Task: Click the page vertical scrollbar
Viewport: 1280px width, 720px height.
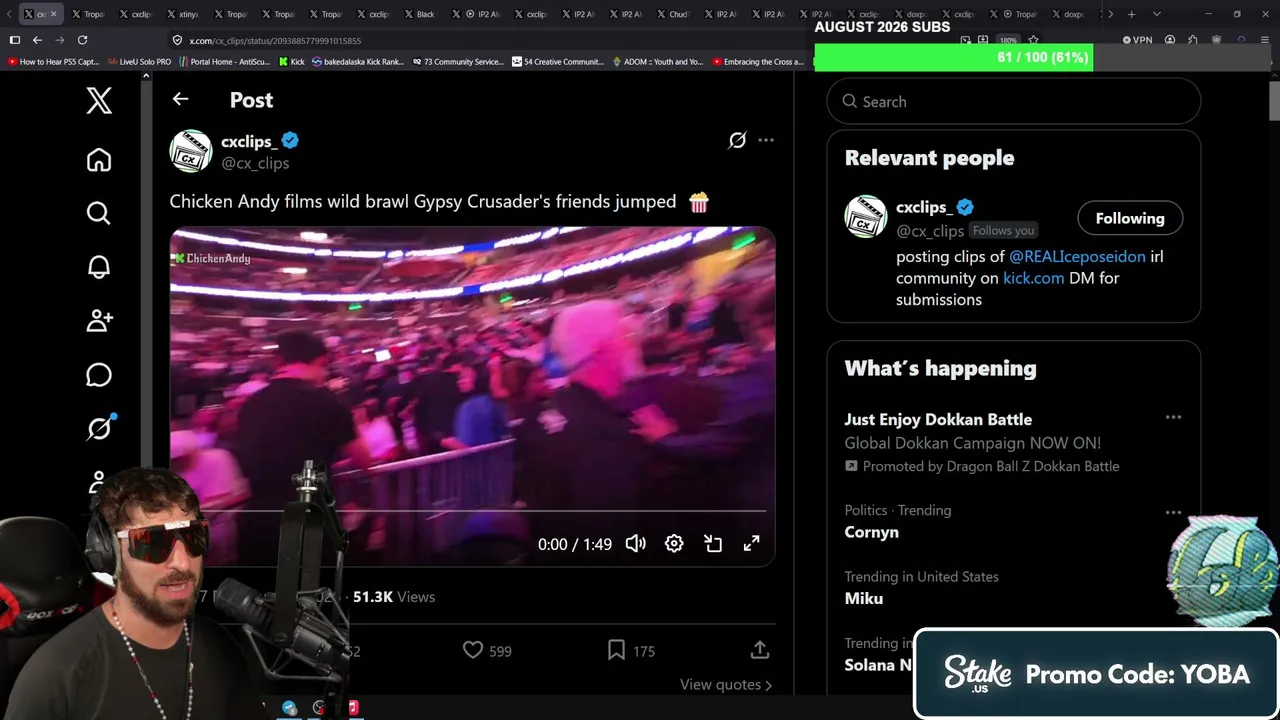Action: [1274, 100]
